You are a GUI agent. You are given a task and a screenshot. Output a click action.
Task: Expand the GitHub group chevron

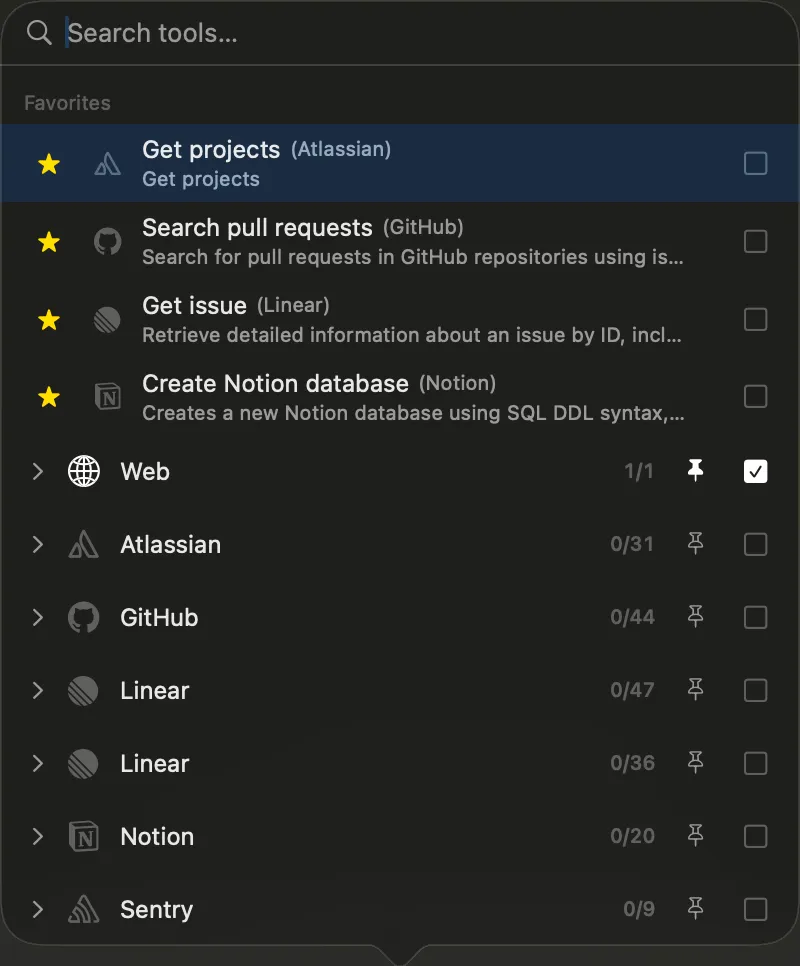pos(38,617)
